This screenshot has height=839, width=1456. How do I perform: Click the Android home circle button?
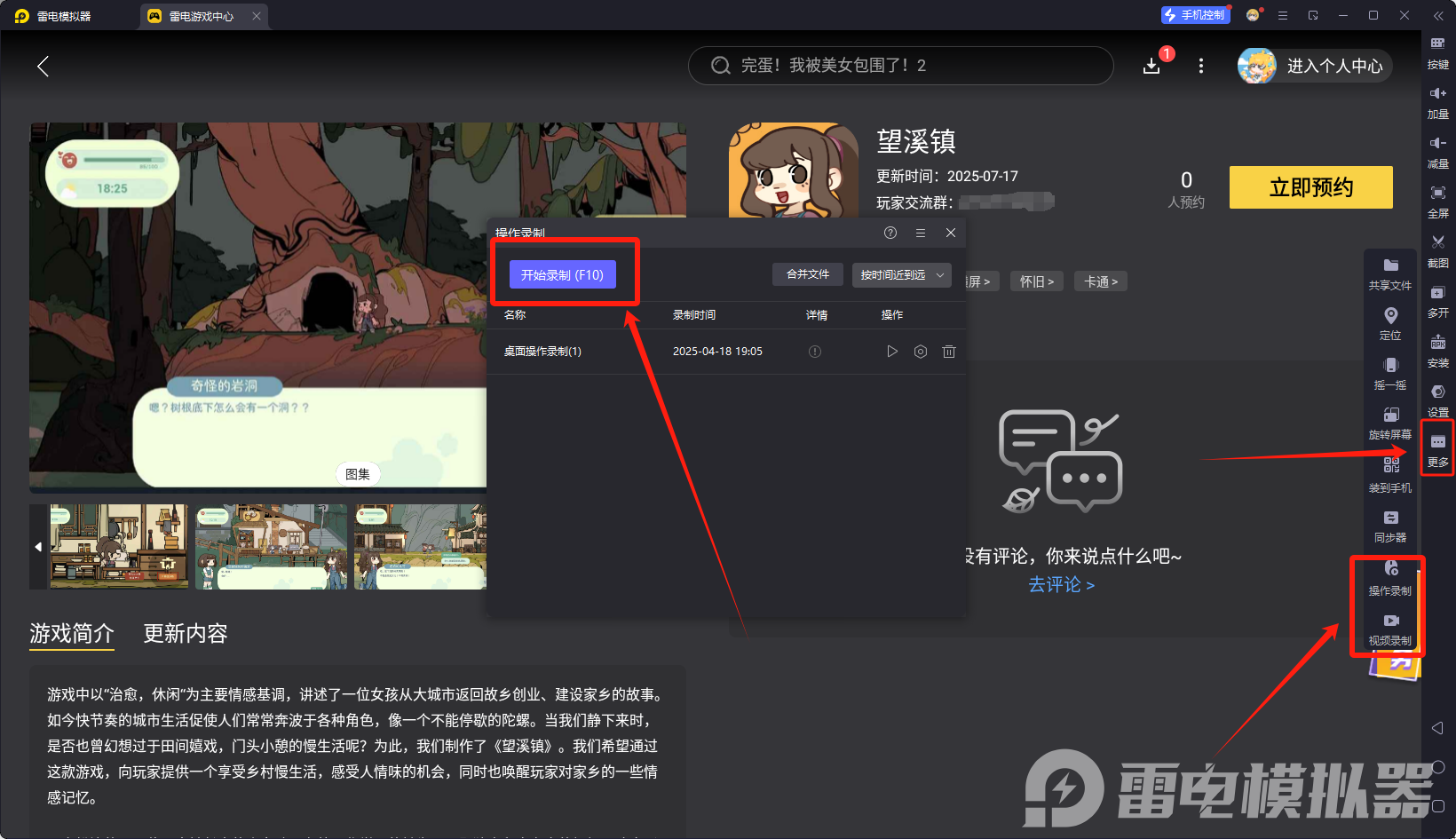[x=1438, y=767]
